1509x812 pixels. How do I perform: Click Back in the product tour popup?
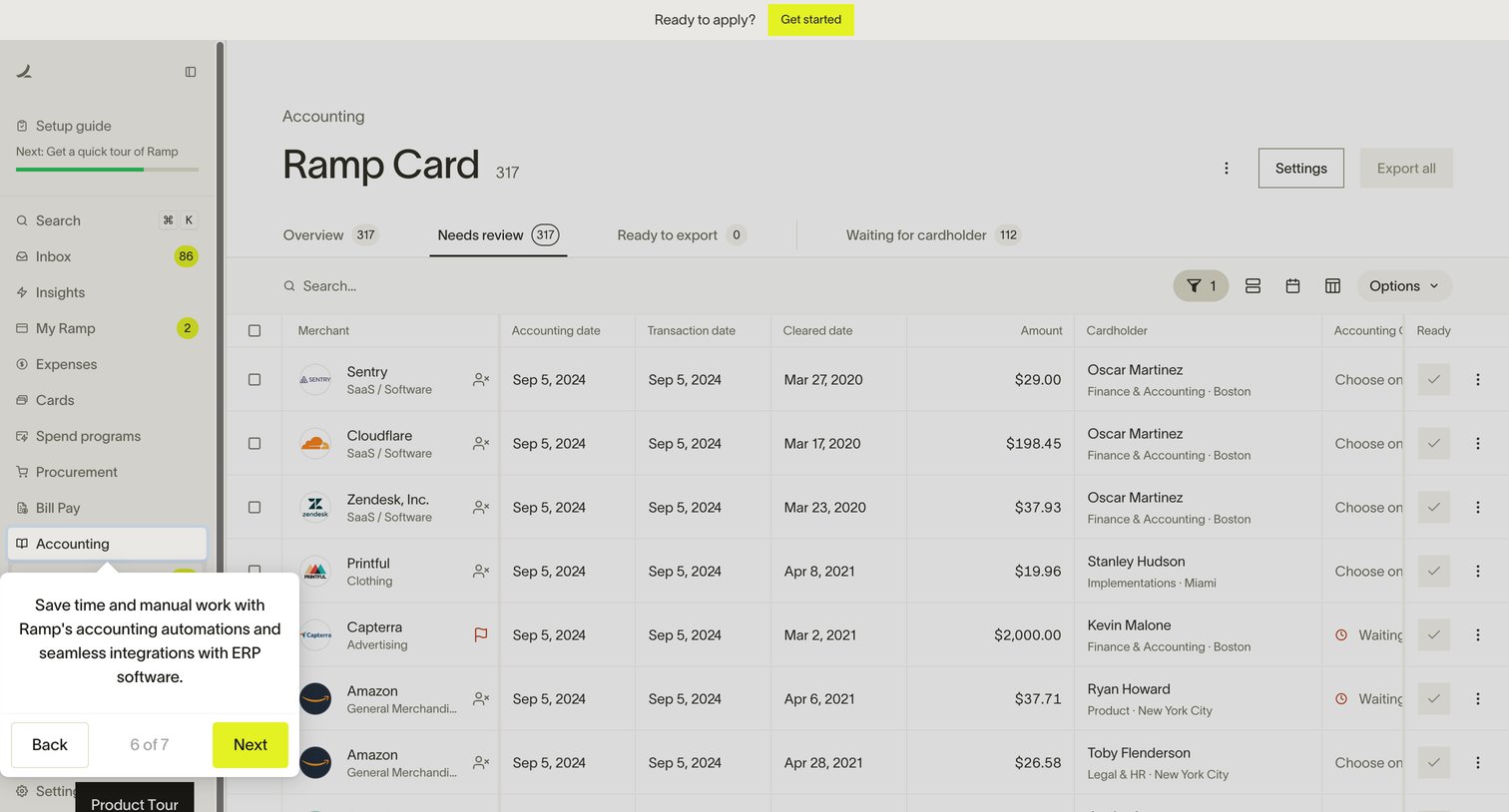coord(50,745)
